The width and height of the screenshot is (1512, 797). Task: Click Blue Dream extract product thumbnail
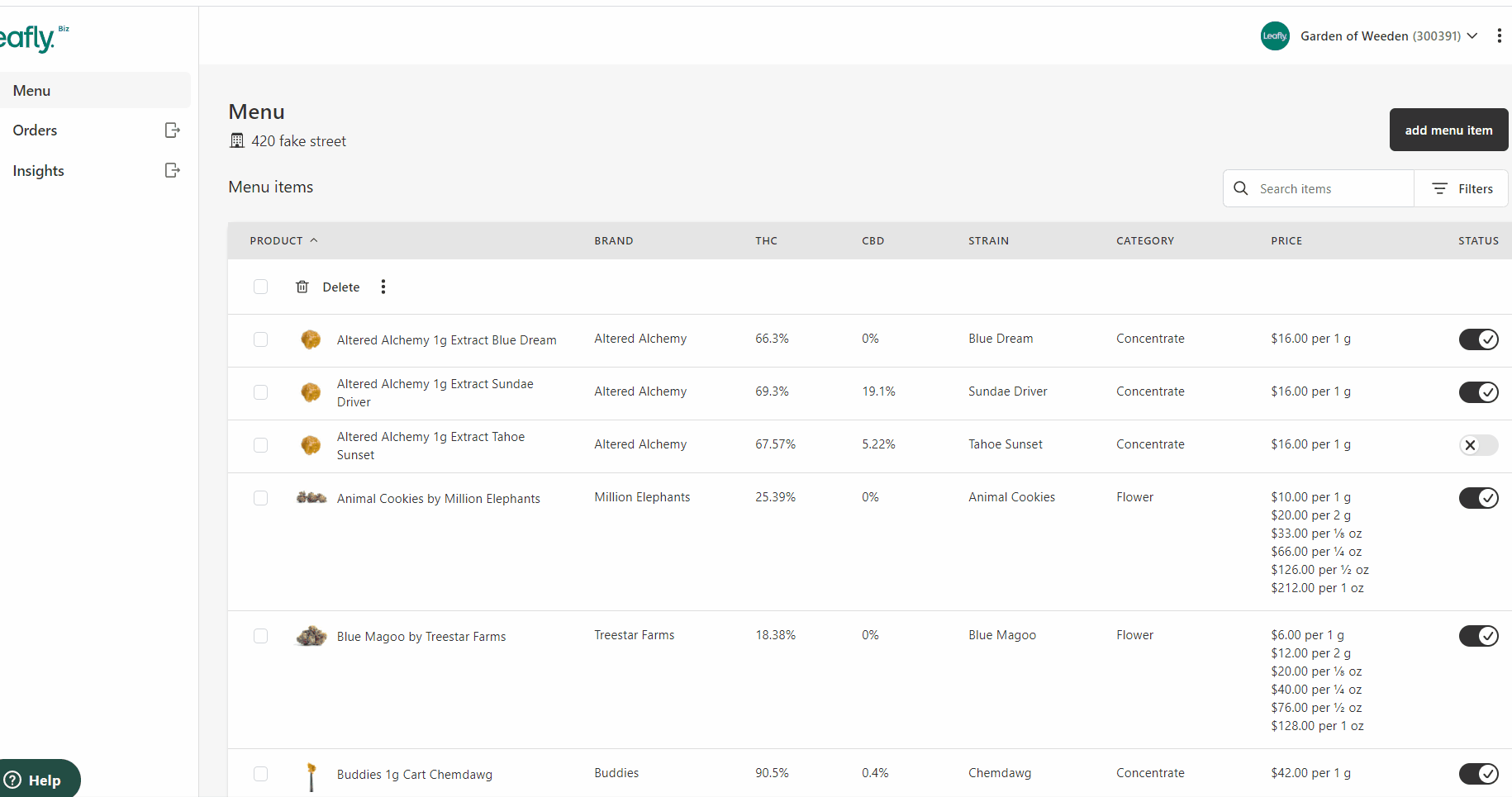coord(311,339)
